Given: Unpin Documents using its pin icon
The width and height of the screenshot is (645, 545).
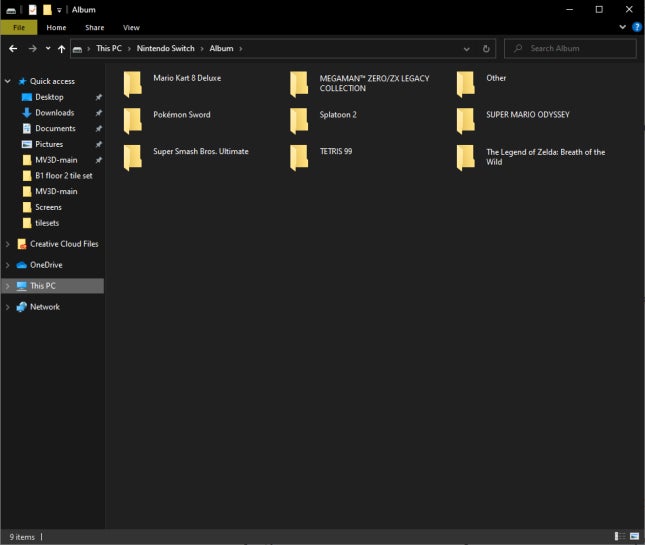Looking at the screenshot, I should [x=99, y=128].
